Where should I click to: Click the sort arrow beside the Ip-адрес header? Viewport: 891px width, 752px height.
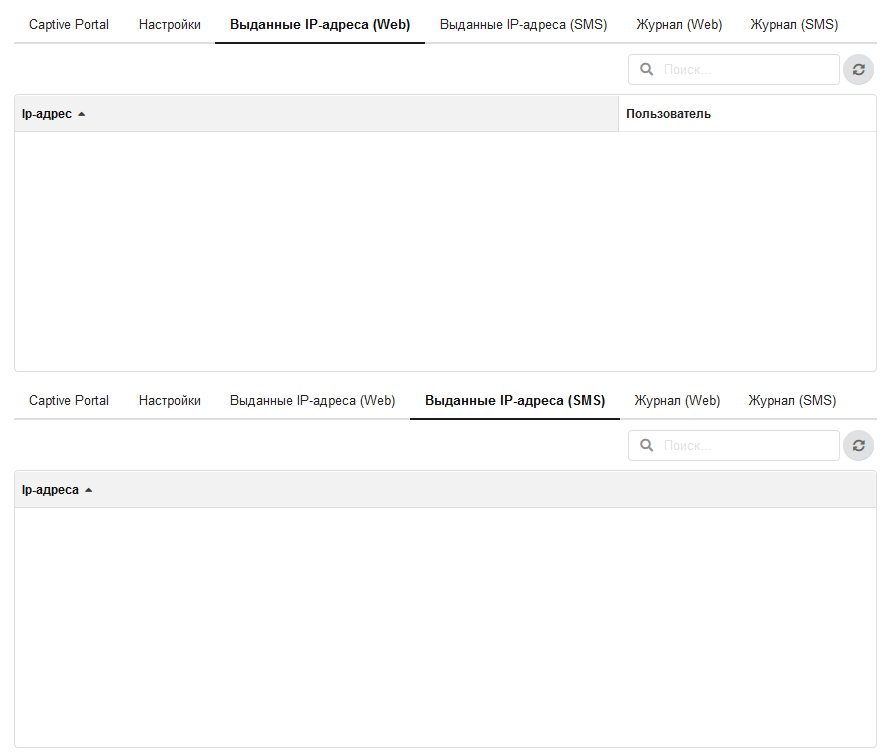point(82,114)
